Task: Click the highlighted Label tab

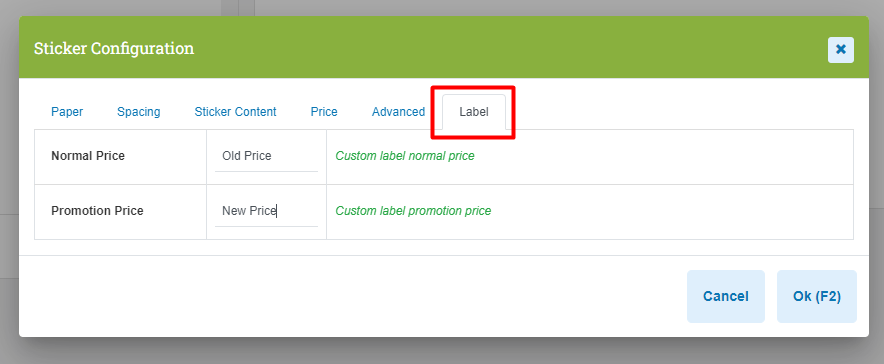Action: pos(474,112)
